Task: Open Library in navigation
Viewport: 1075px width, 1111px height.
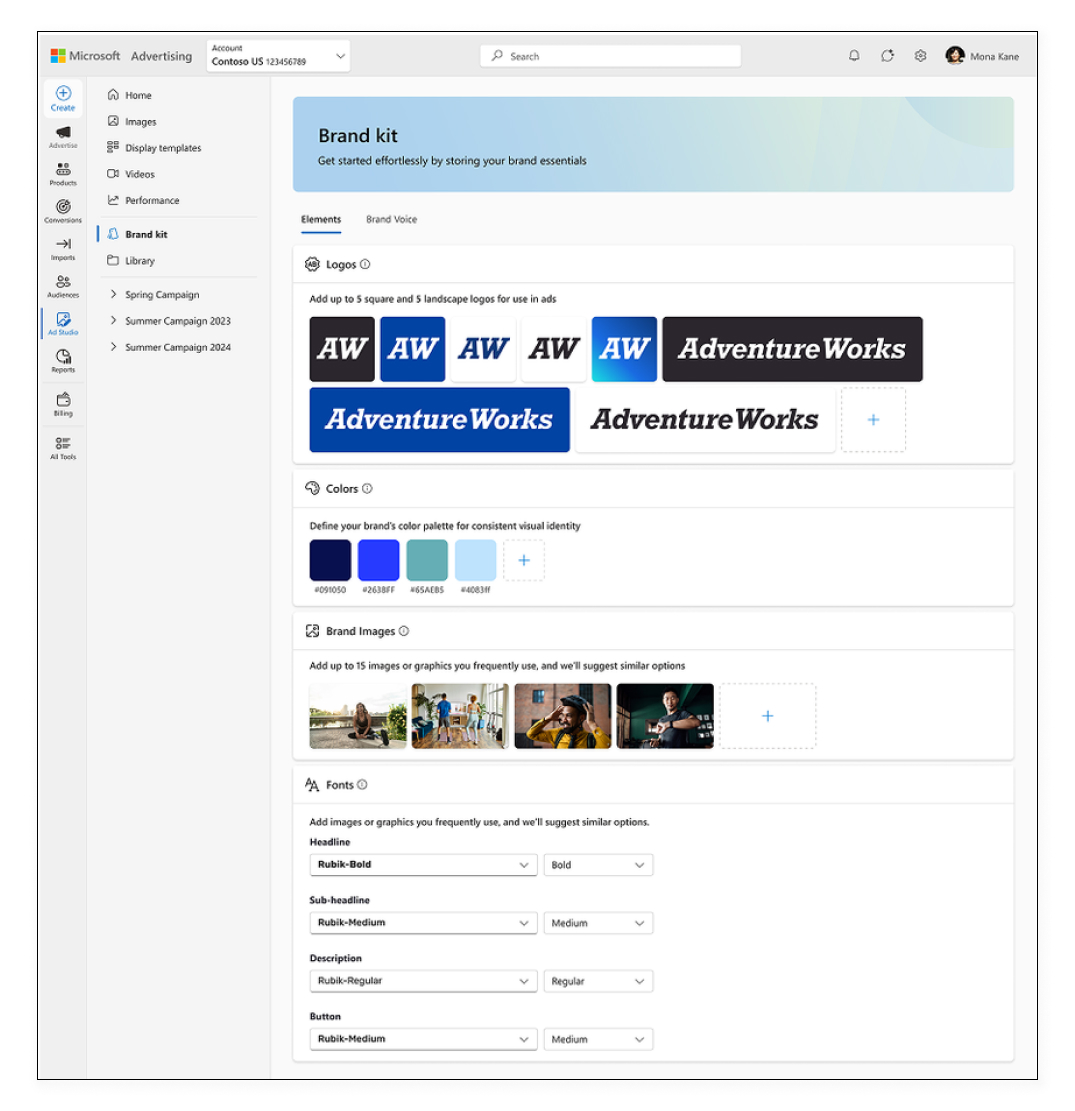Action: [x=140, y=261]
